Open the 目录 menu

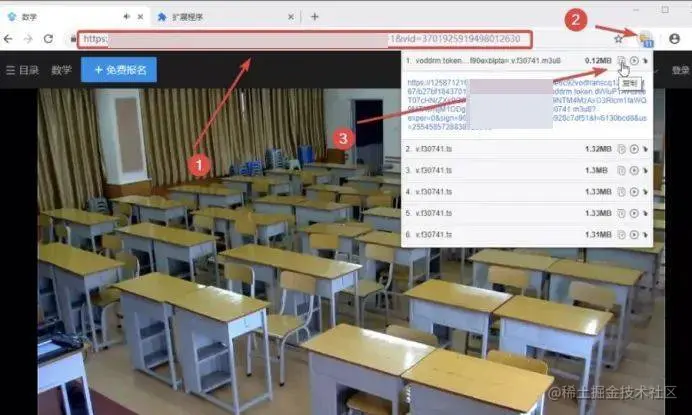23,70
